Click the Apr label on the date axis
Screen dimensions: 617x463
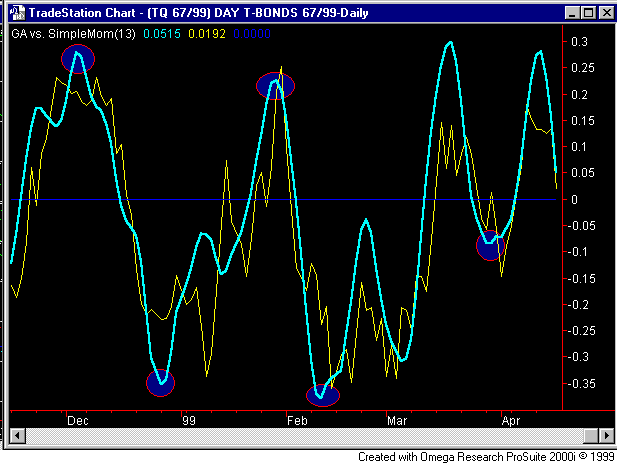click(x=511, y=420)
